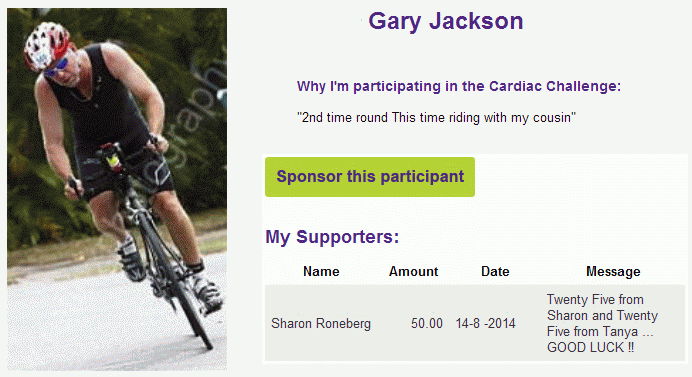Click the cyclist's red and white helmet
This screenshot has height=377, width=692.
(x=46, y=44)
